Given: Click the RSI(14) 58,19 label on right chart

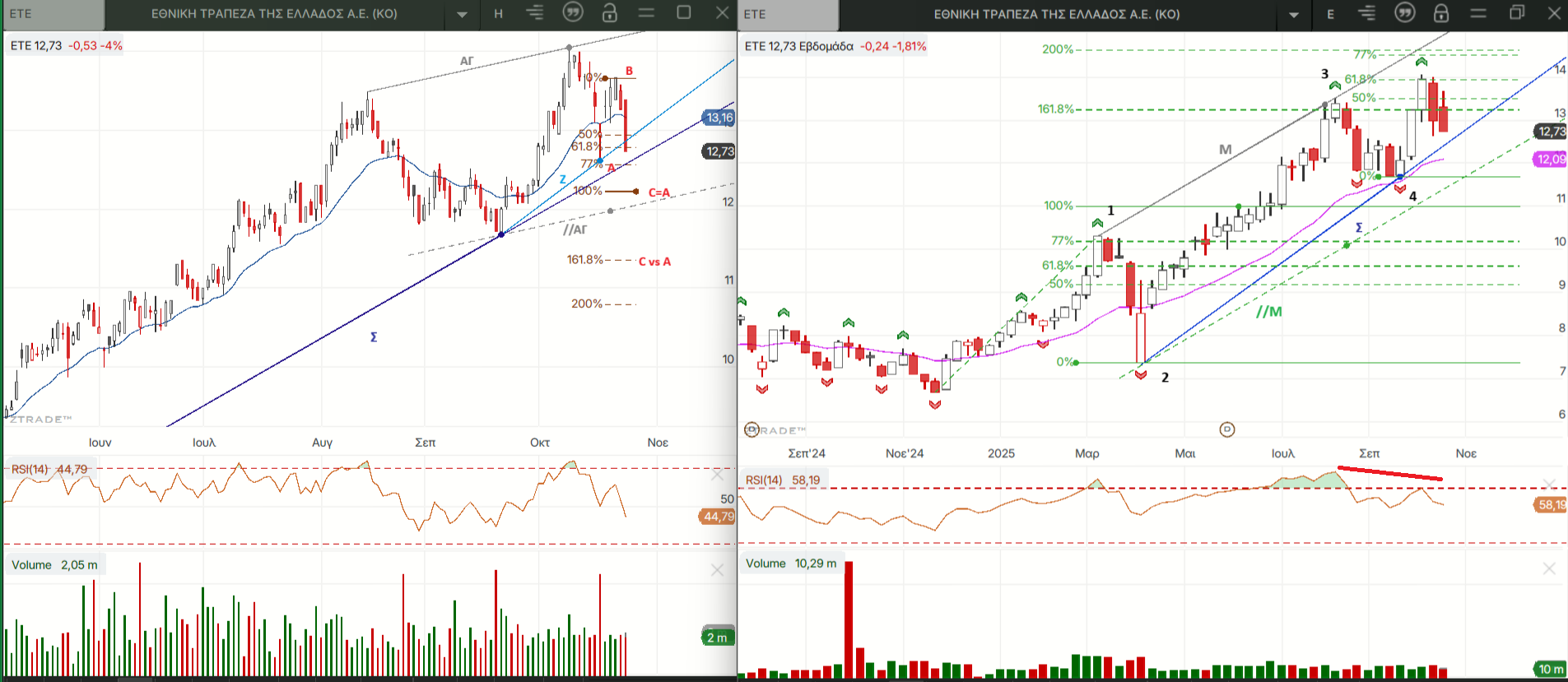Looking at the screenshot, I should coord(782,480).
